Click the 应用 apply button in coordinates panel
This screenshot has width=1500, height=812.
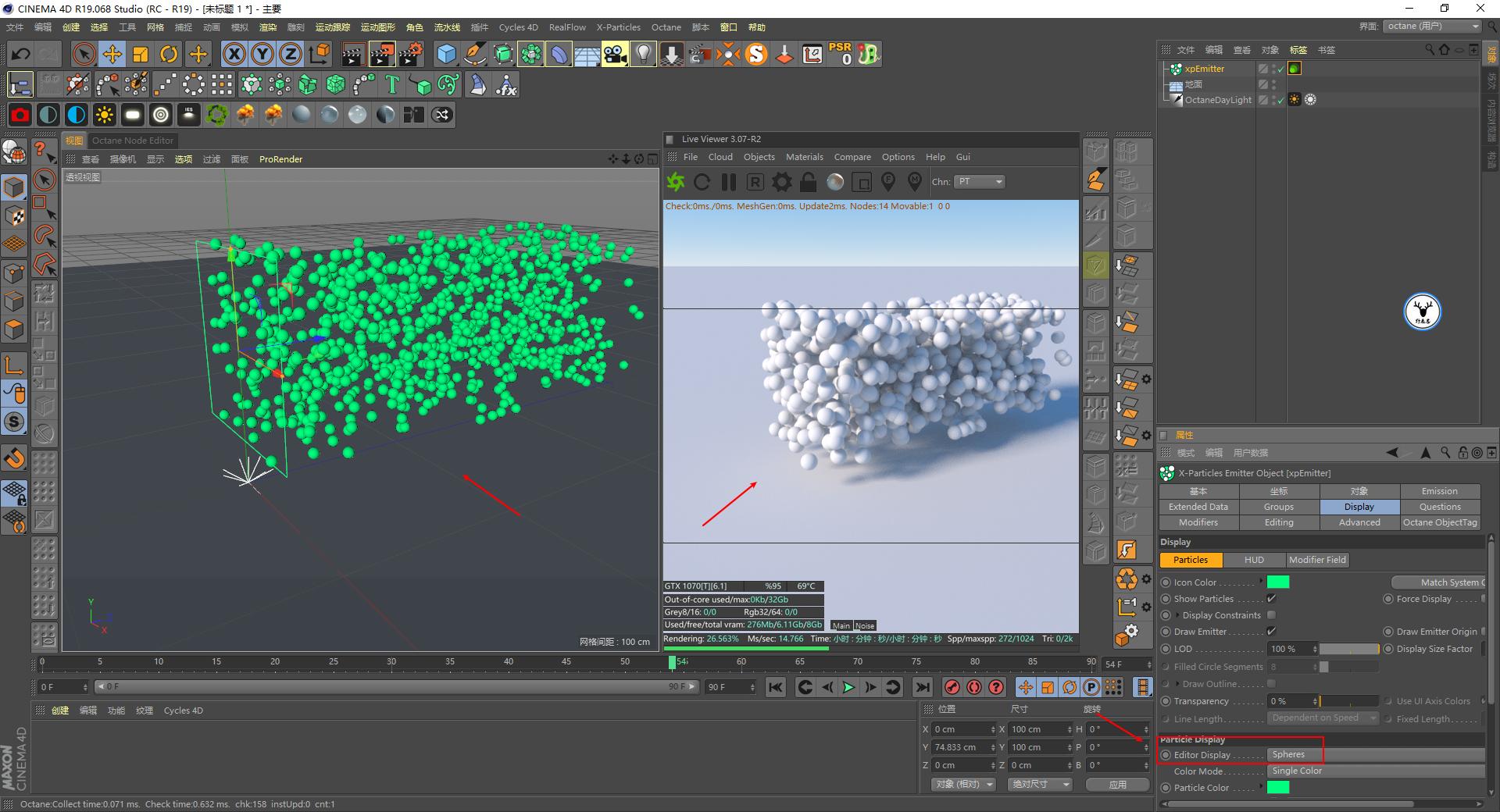pyautogui.click(x=1117, y=784)
